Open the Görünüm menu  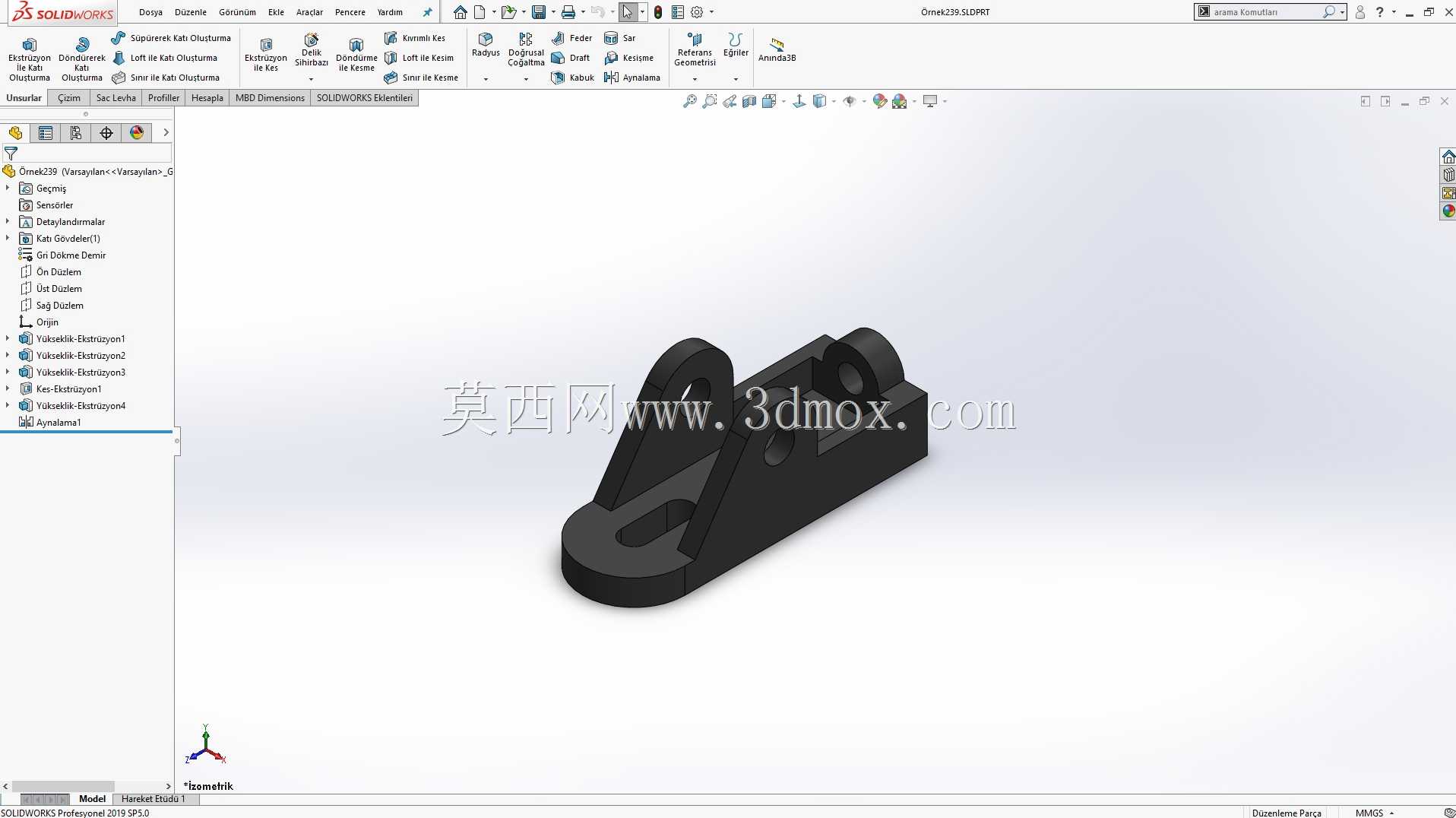point(237,12)
